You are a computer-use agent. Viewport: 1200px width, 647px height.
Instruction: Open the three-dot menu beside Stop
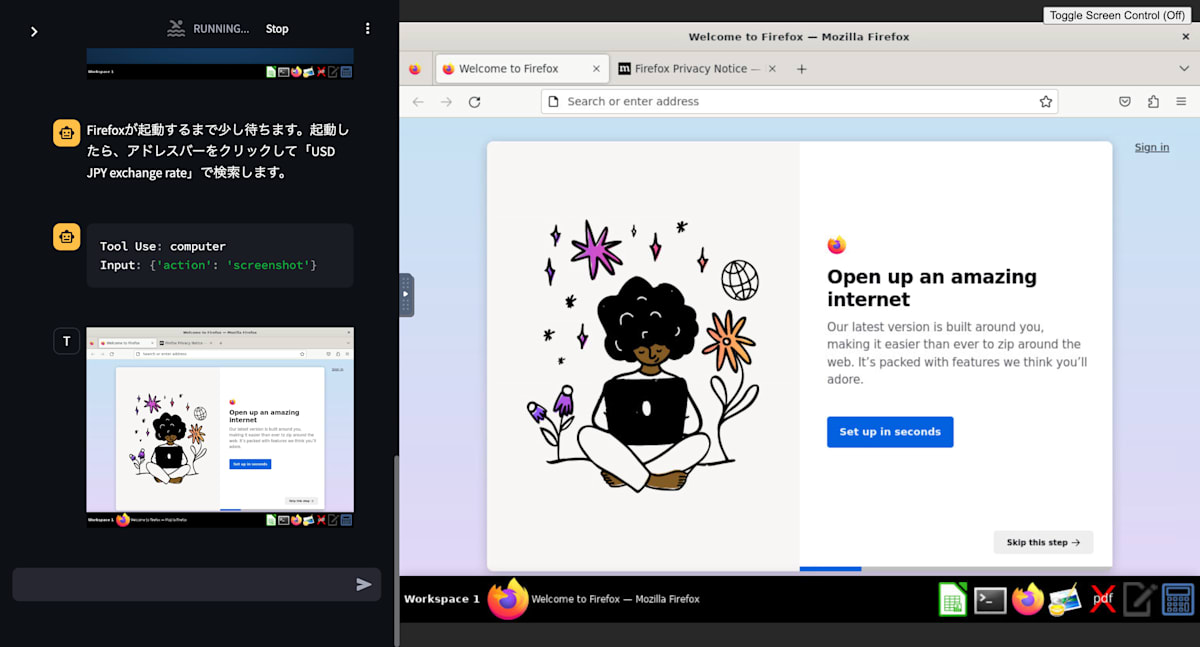click(367, 29)
